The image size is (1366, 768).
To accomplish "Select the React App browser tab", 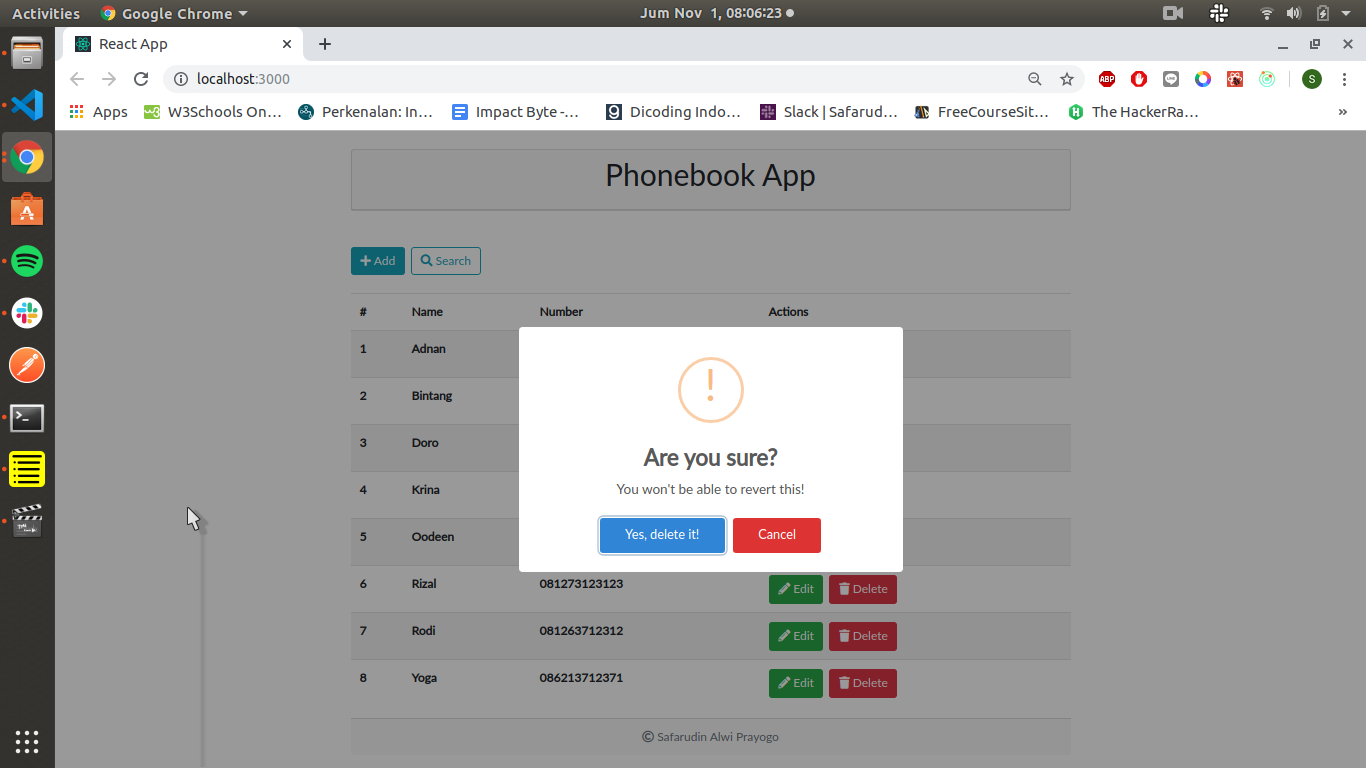I will coord(170,44).
